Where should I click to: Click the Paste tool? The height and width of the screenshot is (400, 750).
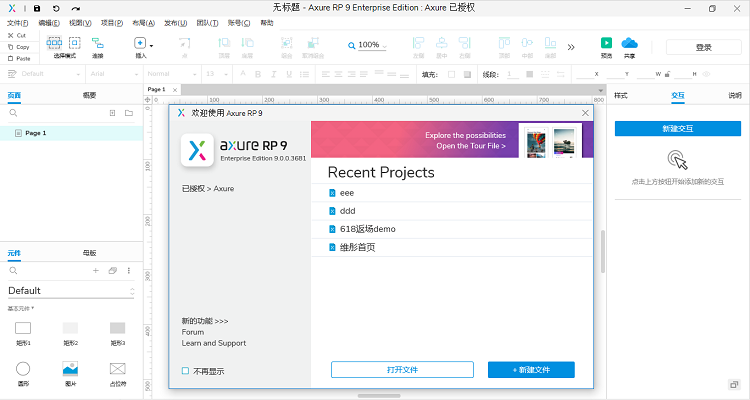coord(19,58)
